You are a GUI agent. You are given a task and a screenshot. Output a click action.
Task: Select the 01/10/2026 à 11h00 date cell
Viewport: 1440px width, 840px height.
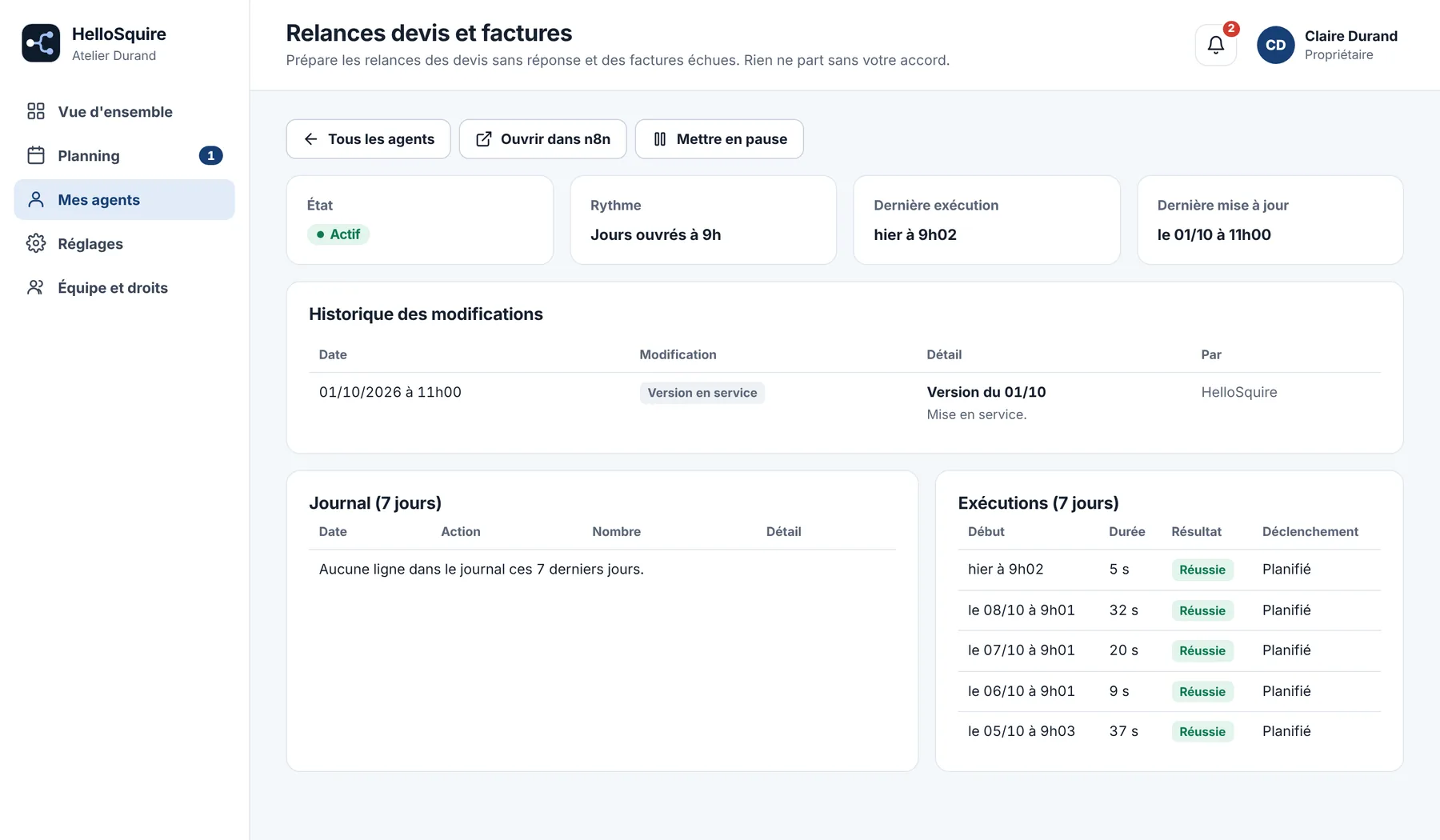[390, 392]
